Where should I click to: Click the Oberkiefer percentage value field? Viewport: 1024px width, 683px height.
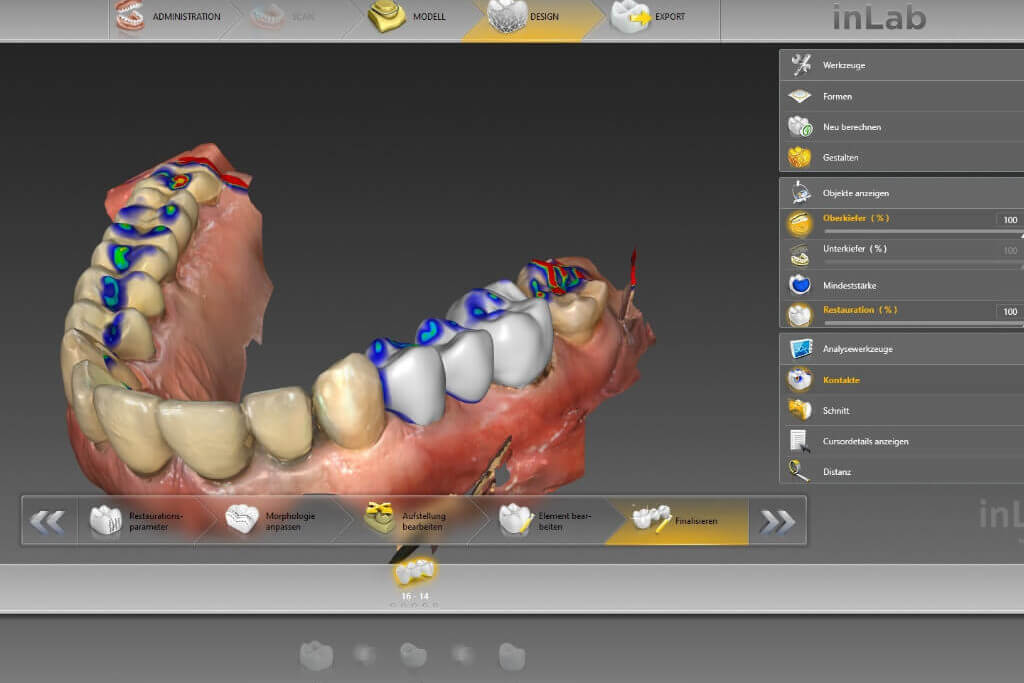pos(1008,220)
